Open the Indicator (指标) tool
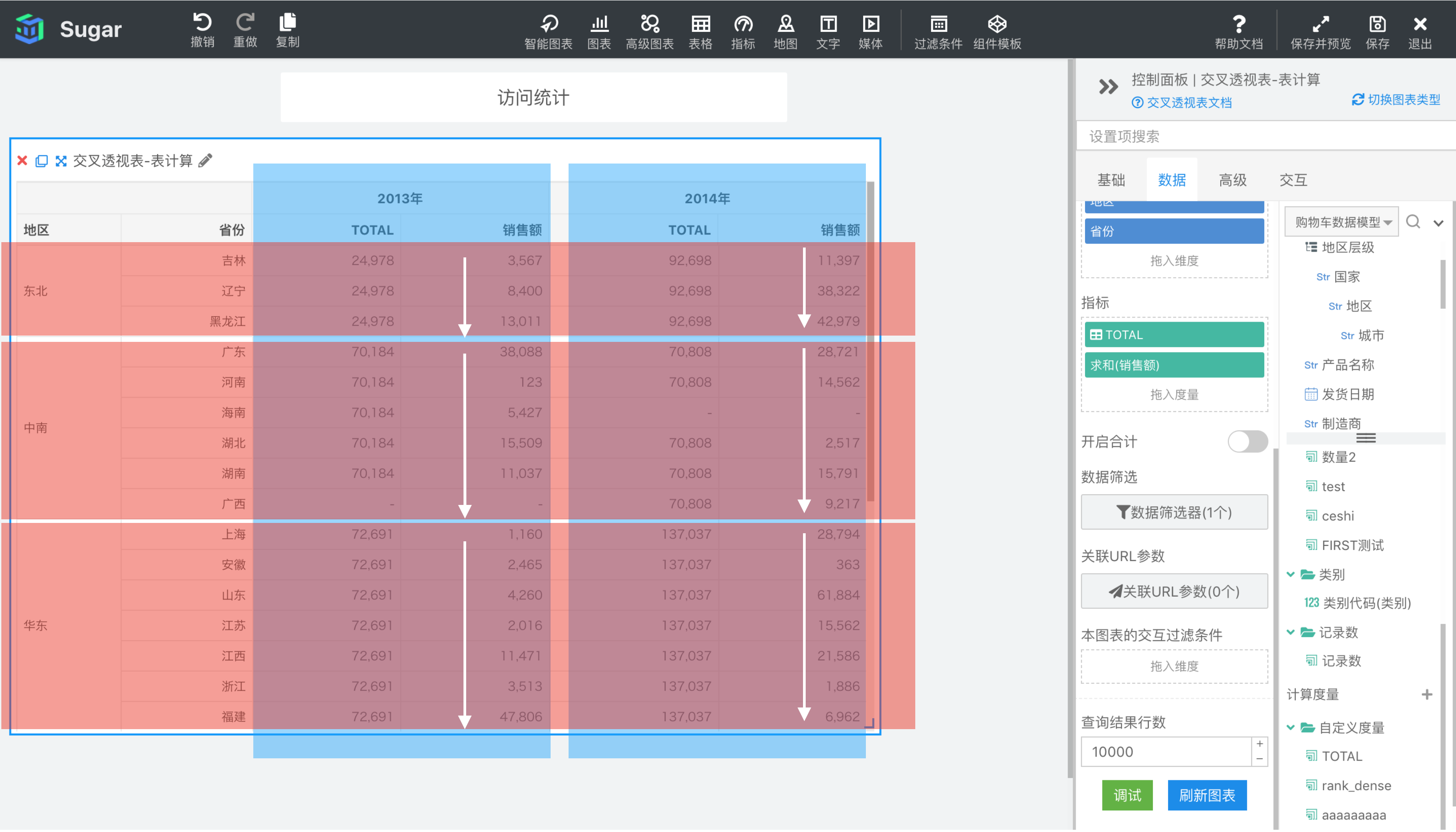Screen dimensions: 1456x832 (x=743, y=31)
